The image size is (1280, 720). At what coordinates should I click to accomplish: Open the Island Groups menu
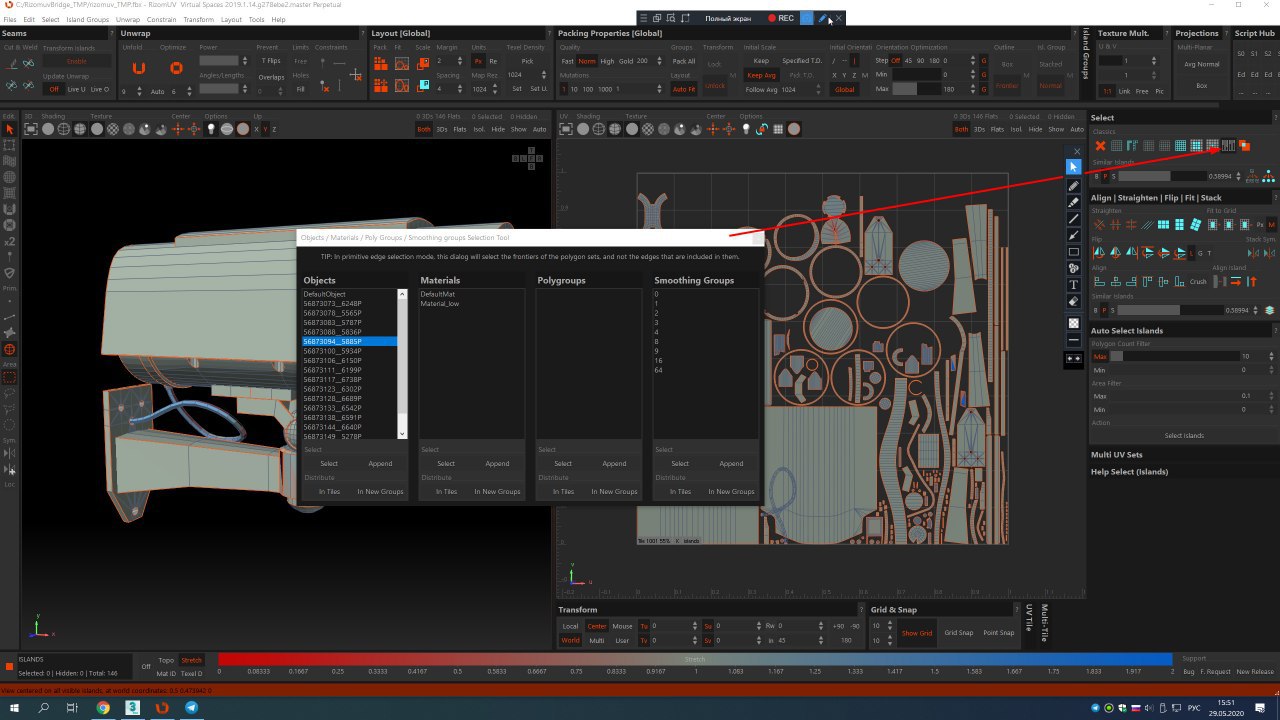tap(88, 19)
